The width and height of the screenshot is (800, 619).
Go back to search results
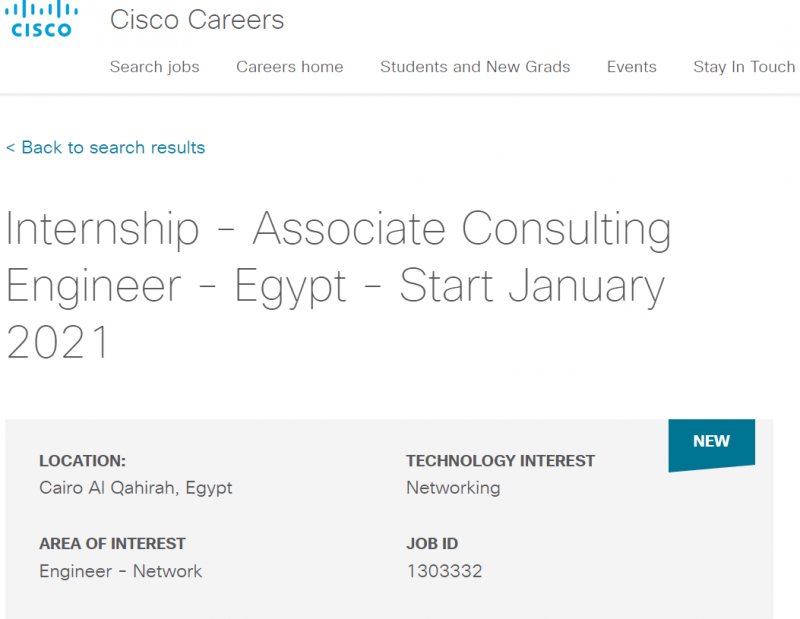click(x=104, y=147)
